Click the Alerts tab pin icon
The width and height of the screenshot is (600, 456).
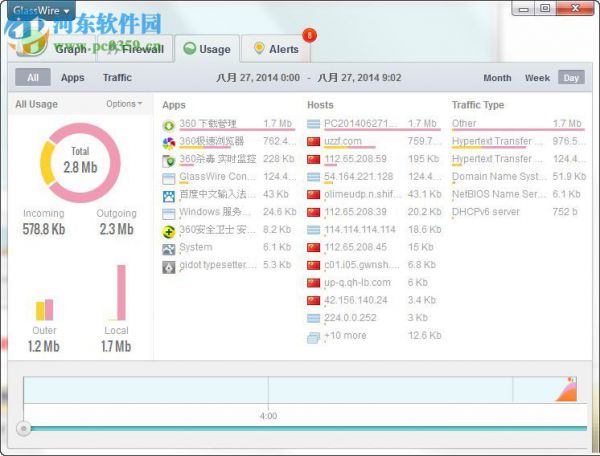[259, 48]
